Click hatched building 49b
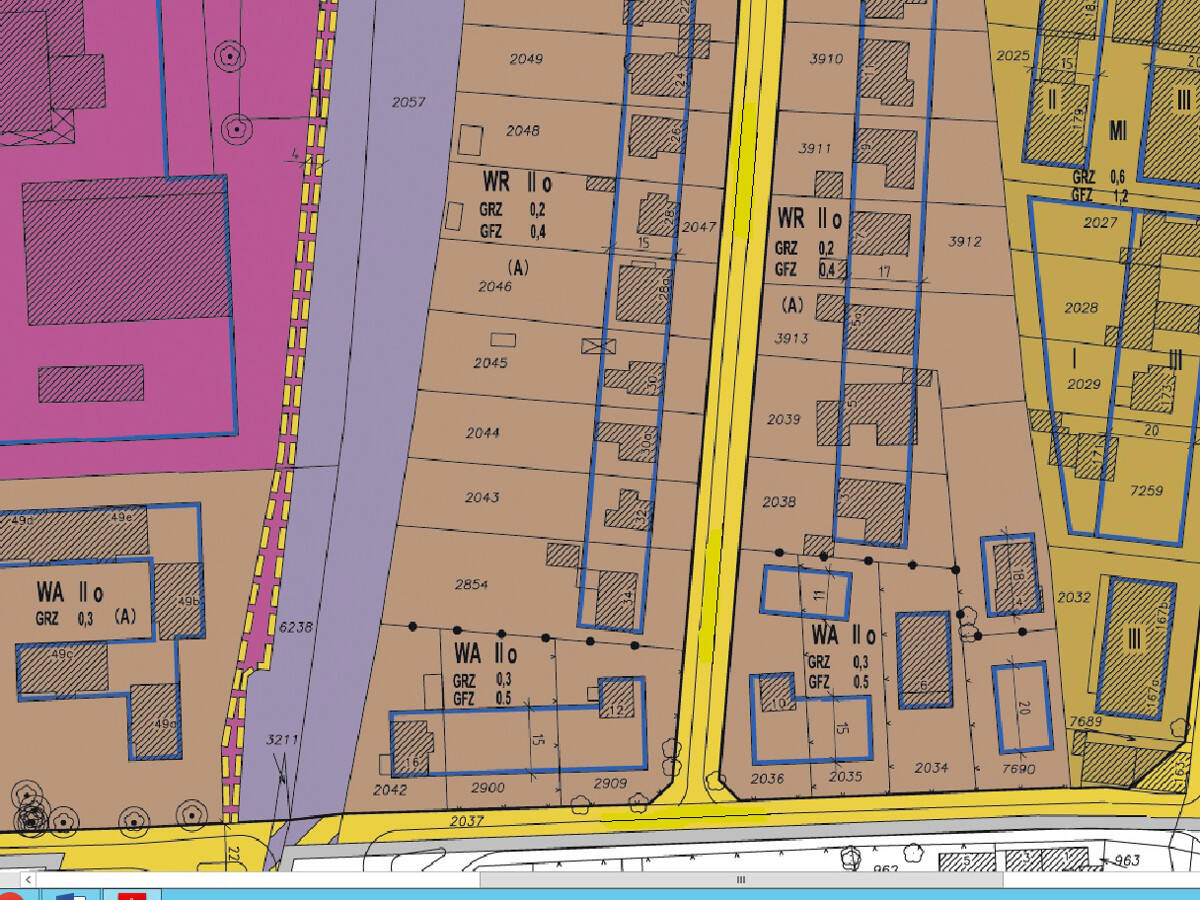Image resolution: width=1200 pixels, height=900 pixels. [180, 600]
